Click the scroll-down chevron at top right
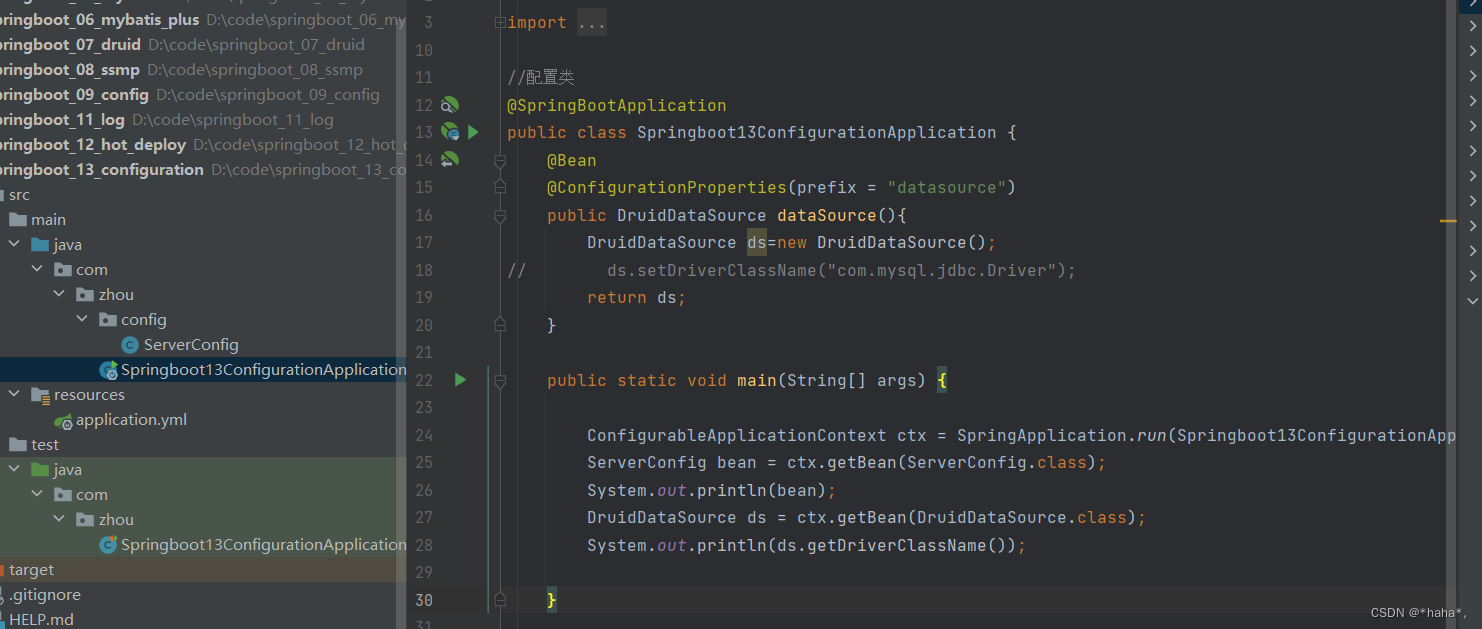 pos(1471,299)
